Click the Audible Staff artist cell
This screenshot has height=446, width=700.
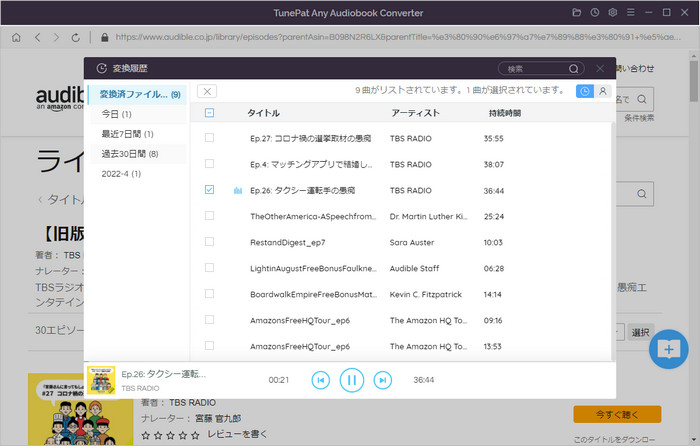(414, 268)
